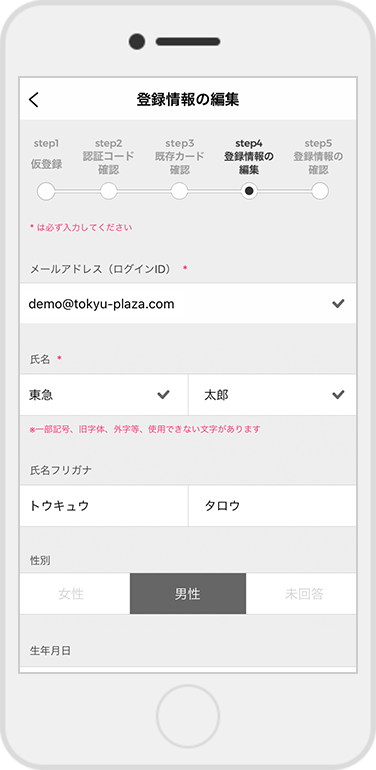Tap the back arrow in the header

coord(33,100)
